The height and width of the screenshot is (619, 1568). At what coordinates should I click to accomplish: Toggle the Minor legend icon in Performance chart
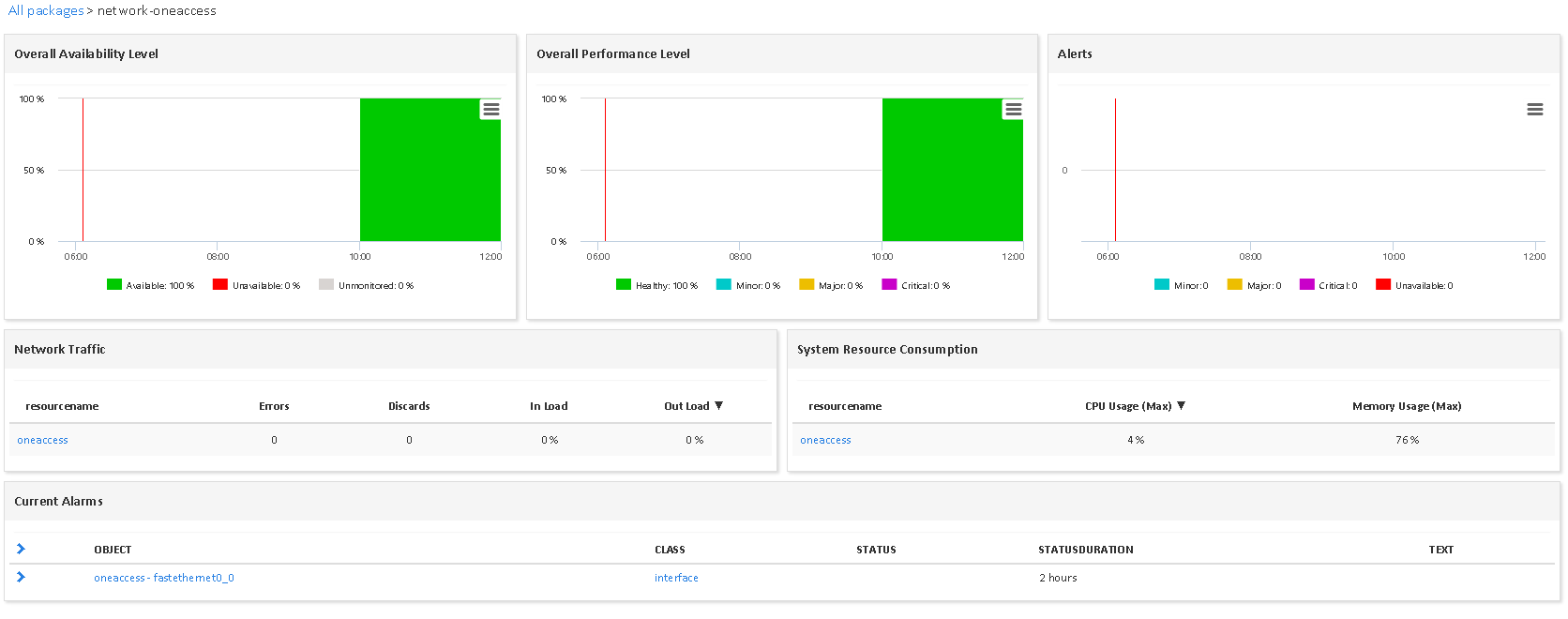(724, 285)
